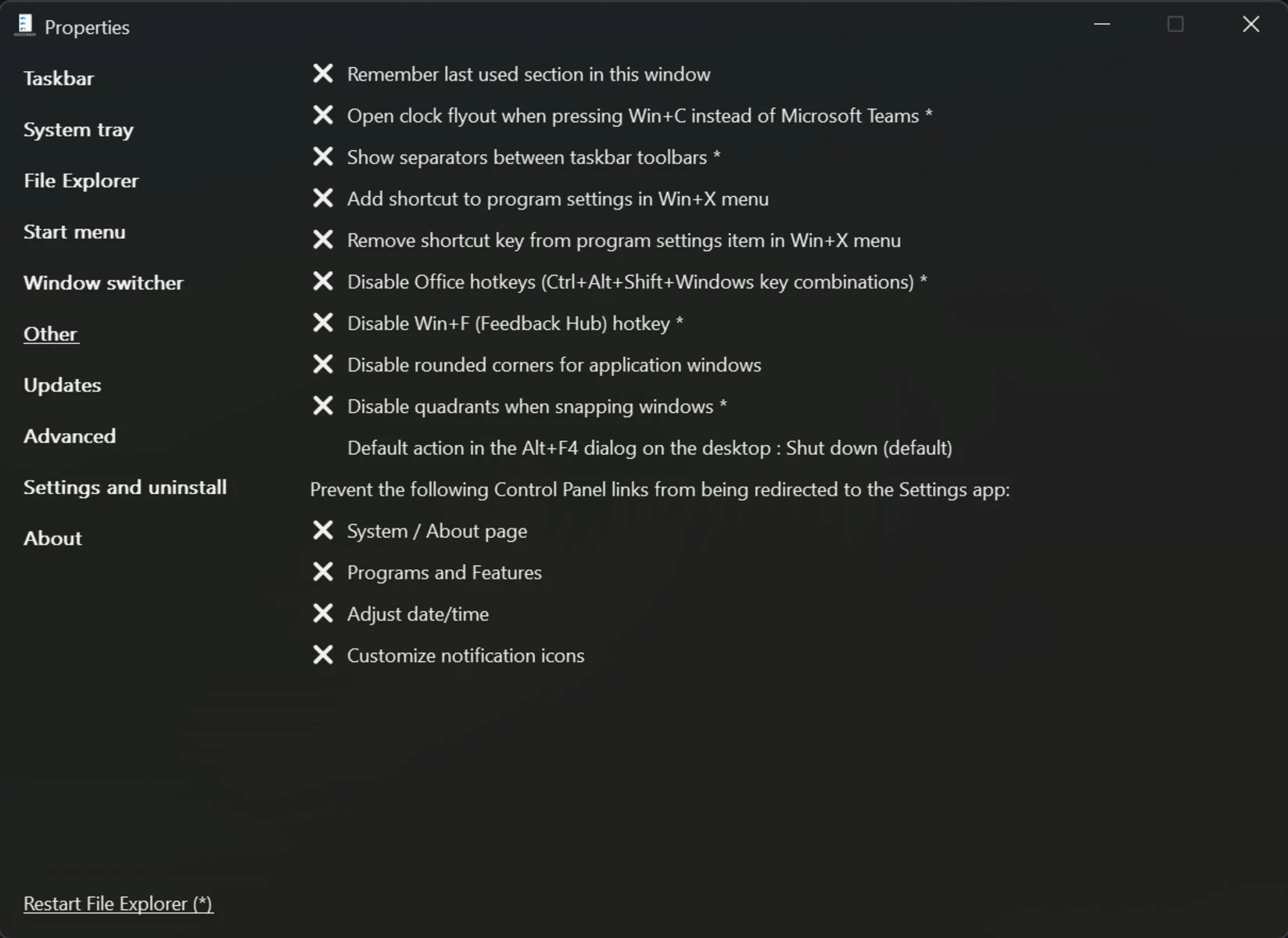Image resolution: width=1288 pixels, height=938 pixels.
Task: Toggle Disable rounded corners for windows
Action: (x=536, y=364)
